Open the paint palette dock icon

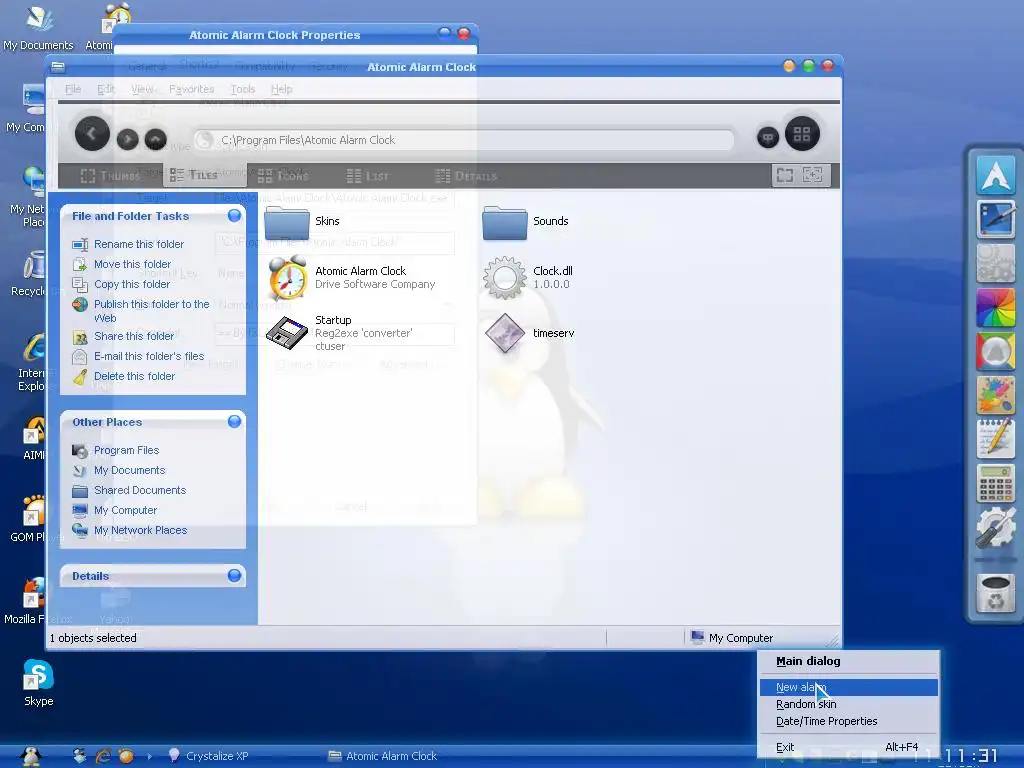point(996,395)
